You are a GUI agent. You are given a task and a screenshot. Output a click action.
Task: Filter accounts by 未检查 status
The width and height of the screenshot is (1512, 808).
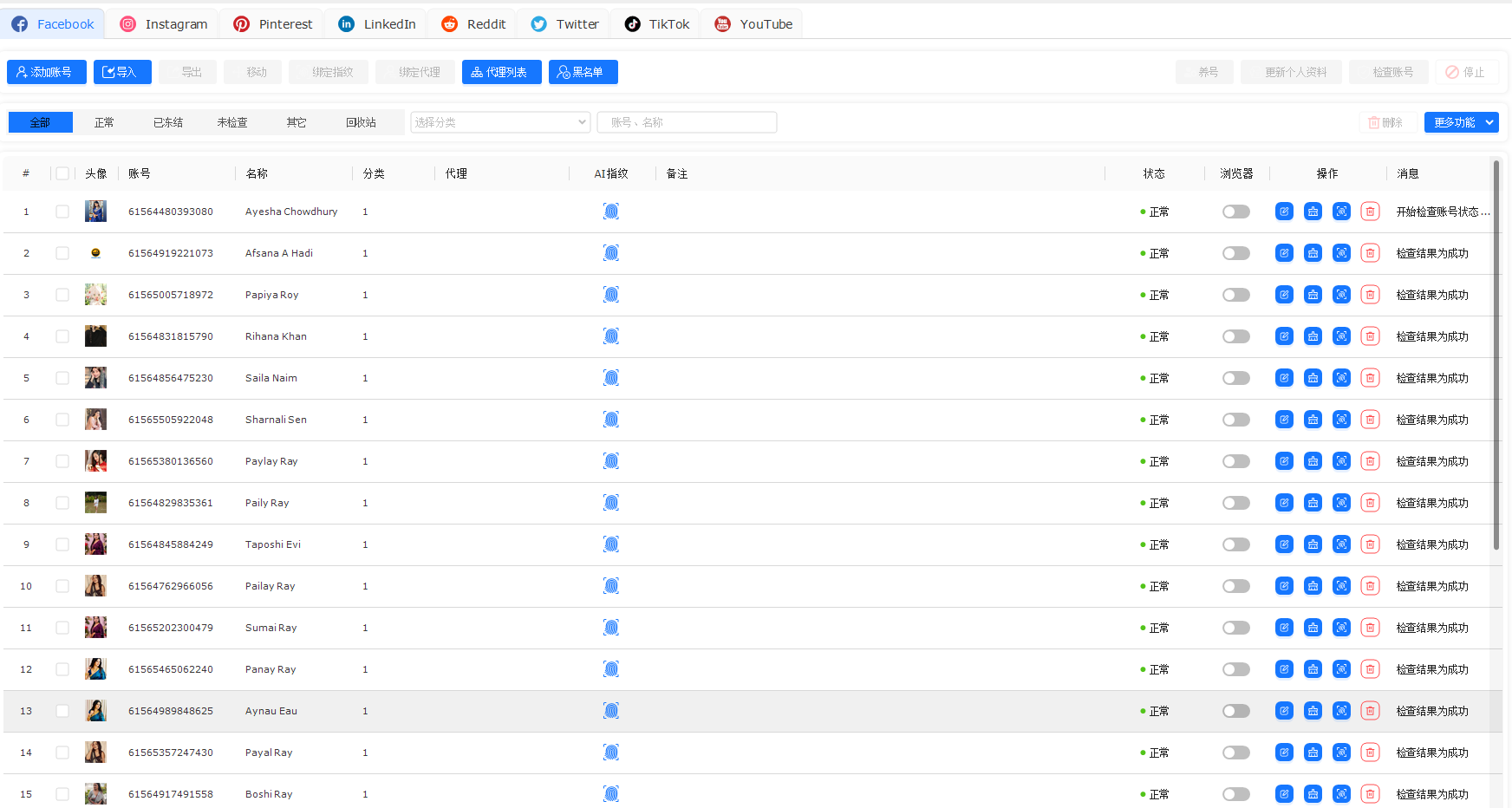(x=232, y=122)
